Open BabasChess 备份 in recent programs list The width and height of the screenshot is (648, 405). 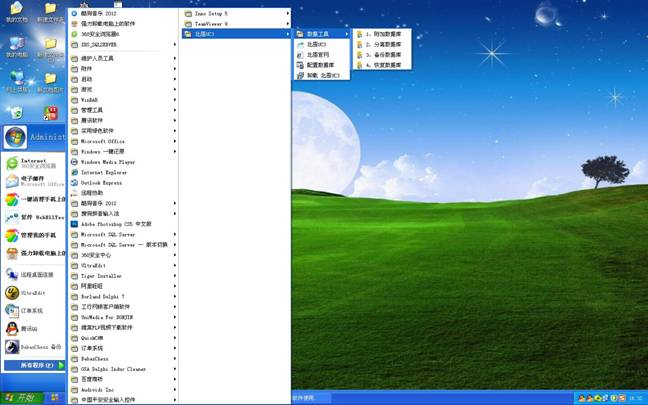[35, 347]
